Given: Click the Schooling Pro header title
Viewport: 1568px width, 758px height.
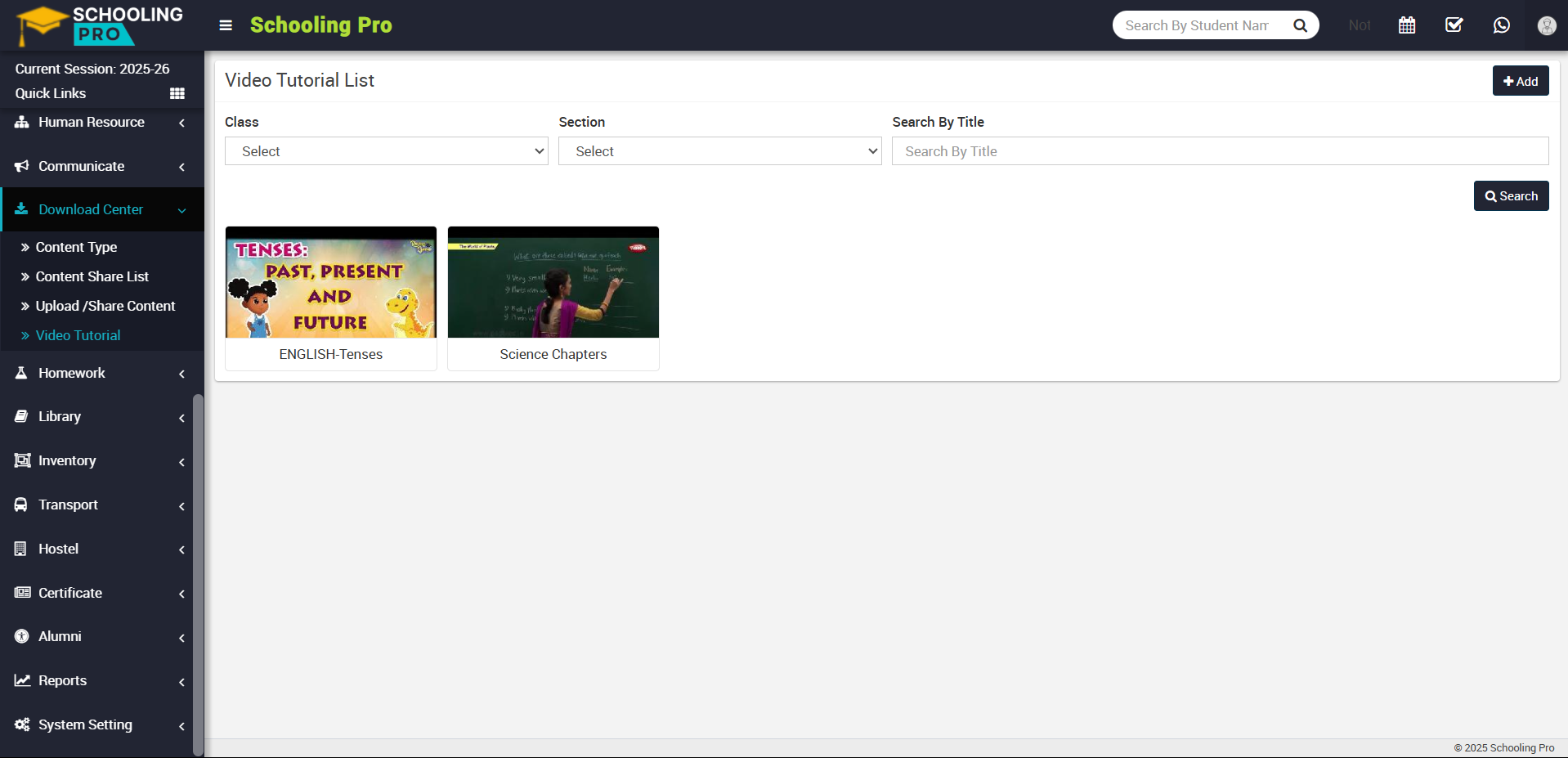Looking at the screenshot, I should [x=321, y=25].
